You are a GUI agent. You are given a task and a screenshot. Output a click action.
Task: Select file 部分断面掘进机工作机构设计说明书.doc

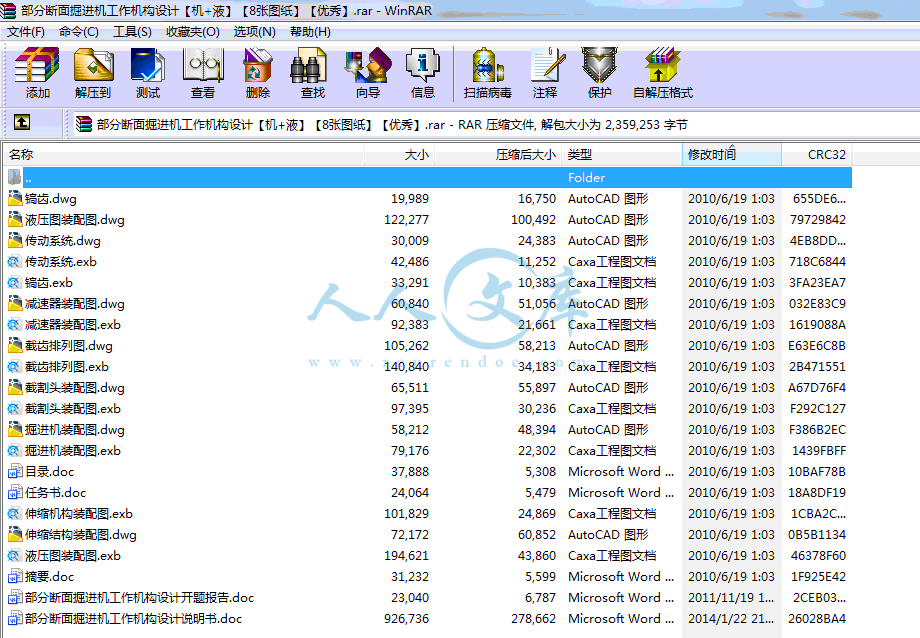coord(133,619)
